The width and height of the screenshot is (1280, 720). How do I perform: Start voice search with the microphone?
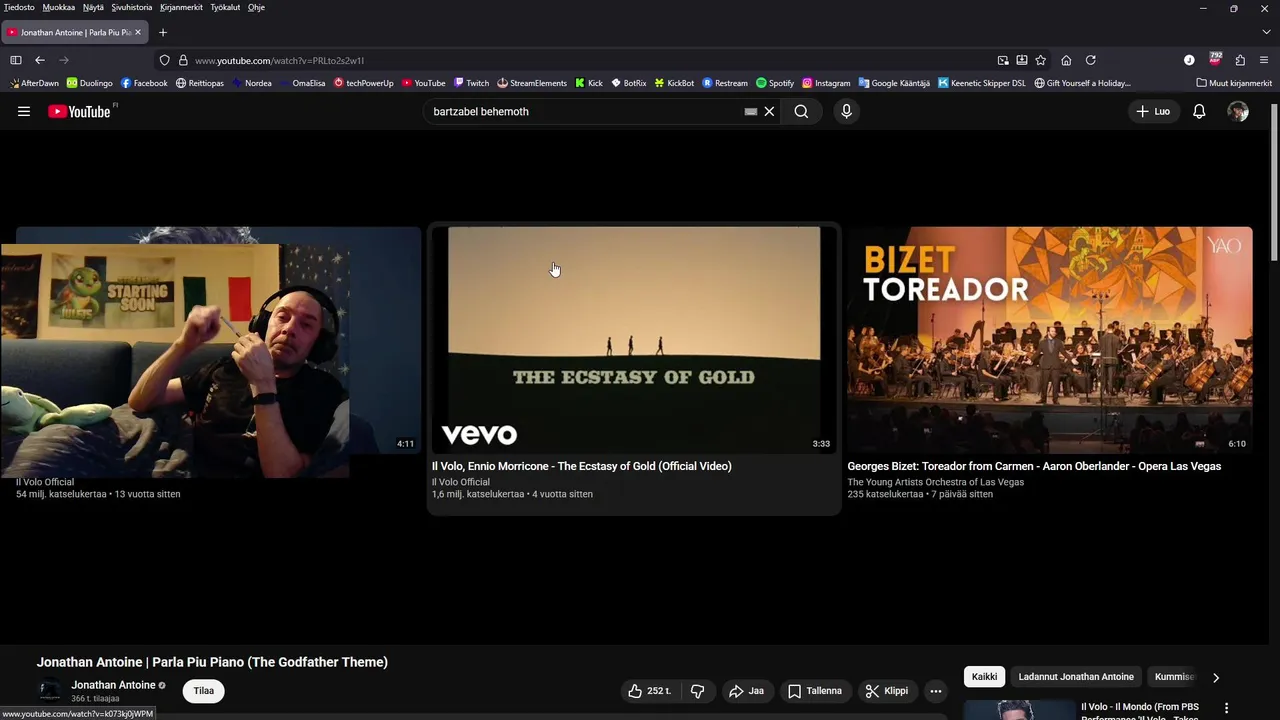846,112
